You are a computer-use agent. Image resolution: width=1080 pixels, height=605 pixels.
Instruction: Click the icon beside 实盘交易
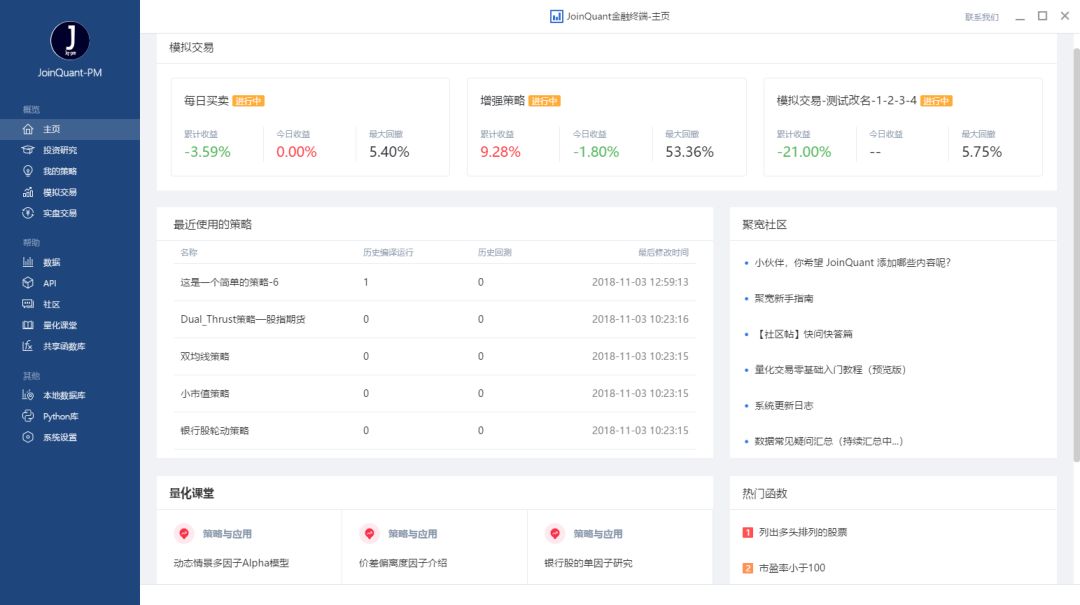[x=28, y=213]
